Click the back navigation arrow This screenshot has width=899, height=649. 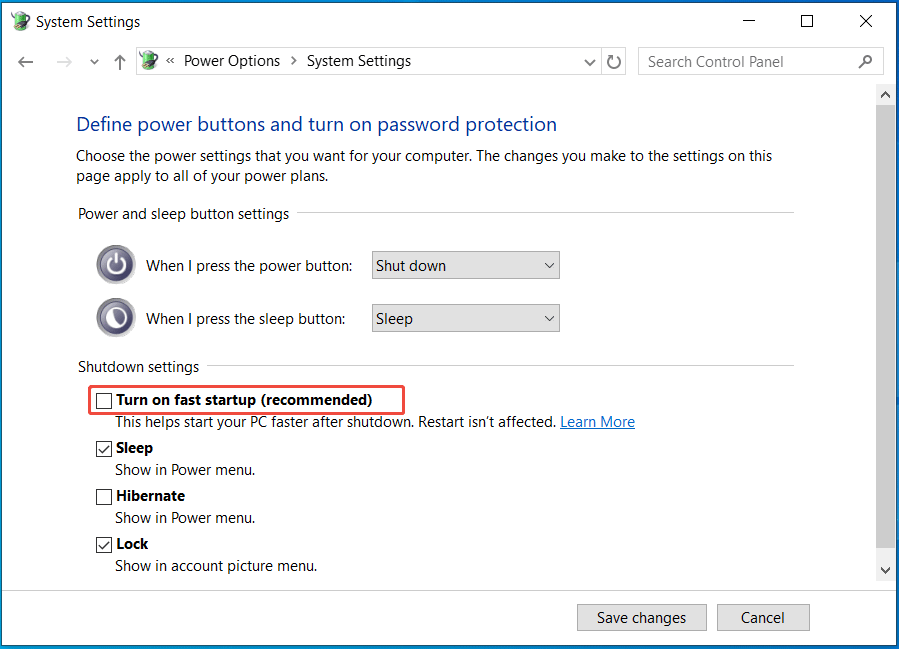pyautogui.click(x=25, y=61)
